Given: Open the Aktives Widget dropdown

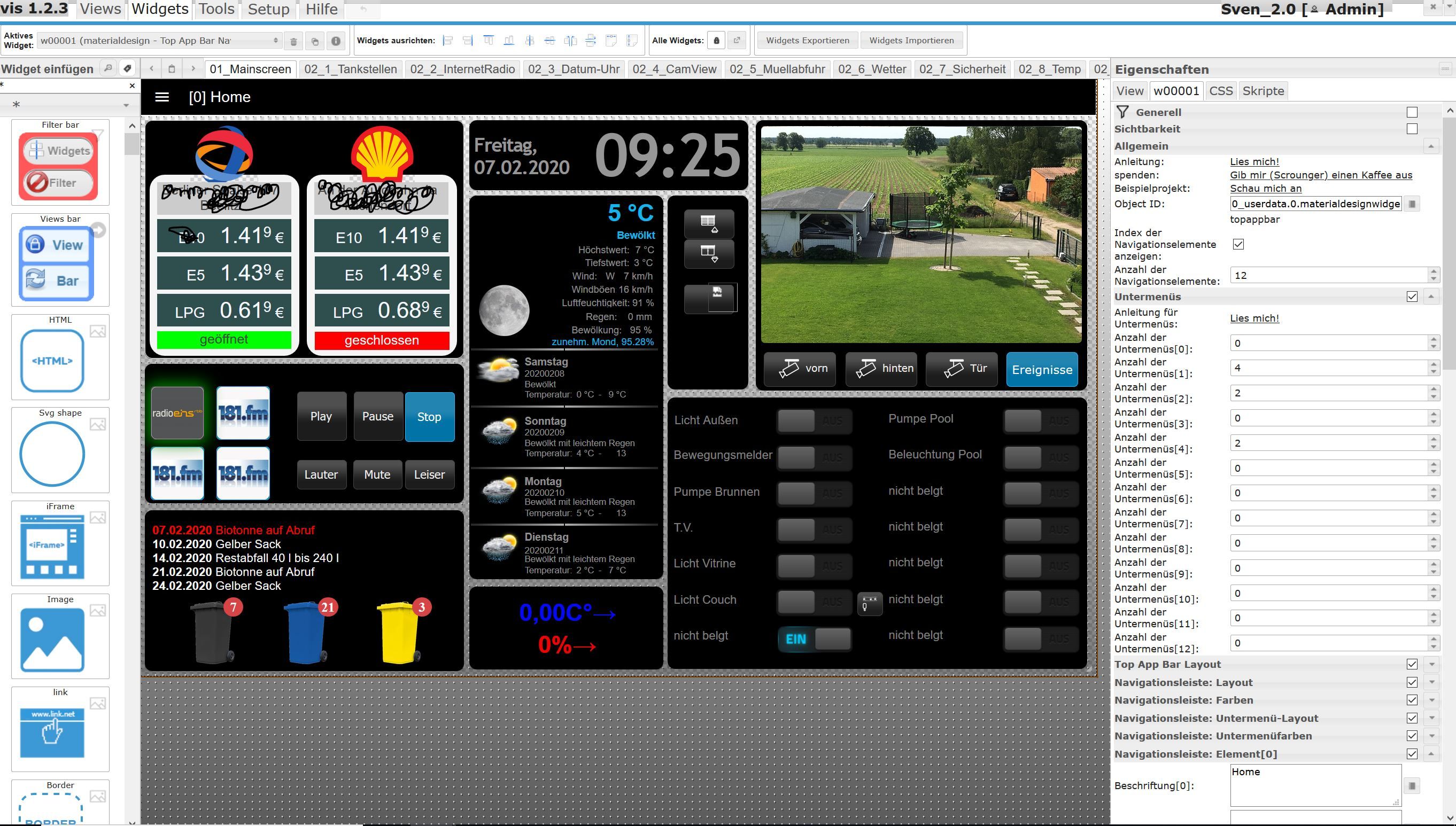Looking at the screenshot, I should click(159, 41).
